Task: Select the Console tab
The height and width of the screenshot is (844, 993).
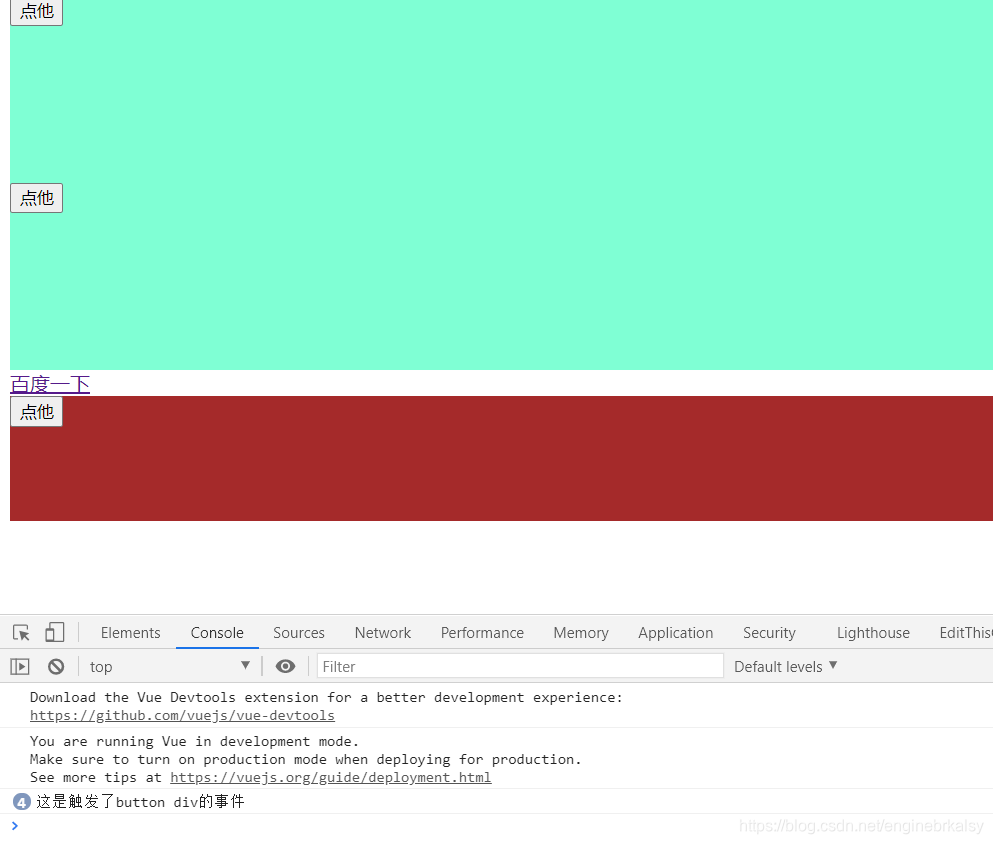Action: click(x=217, y=633)
